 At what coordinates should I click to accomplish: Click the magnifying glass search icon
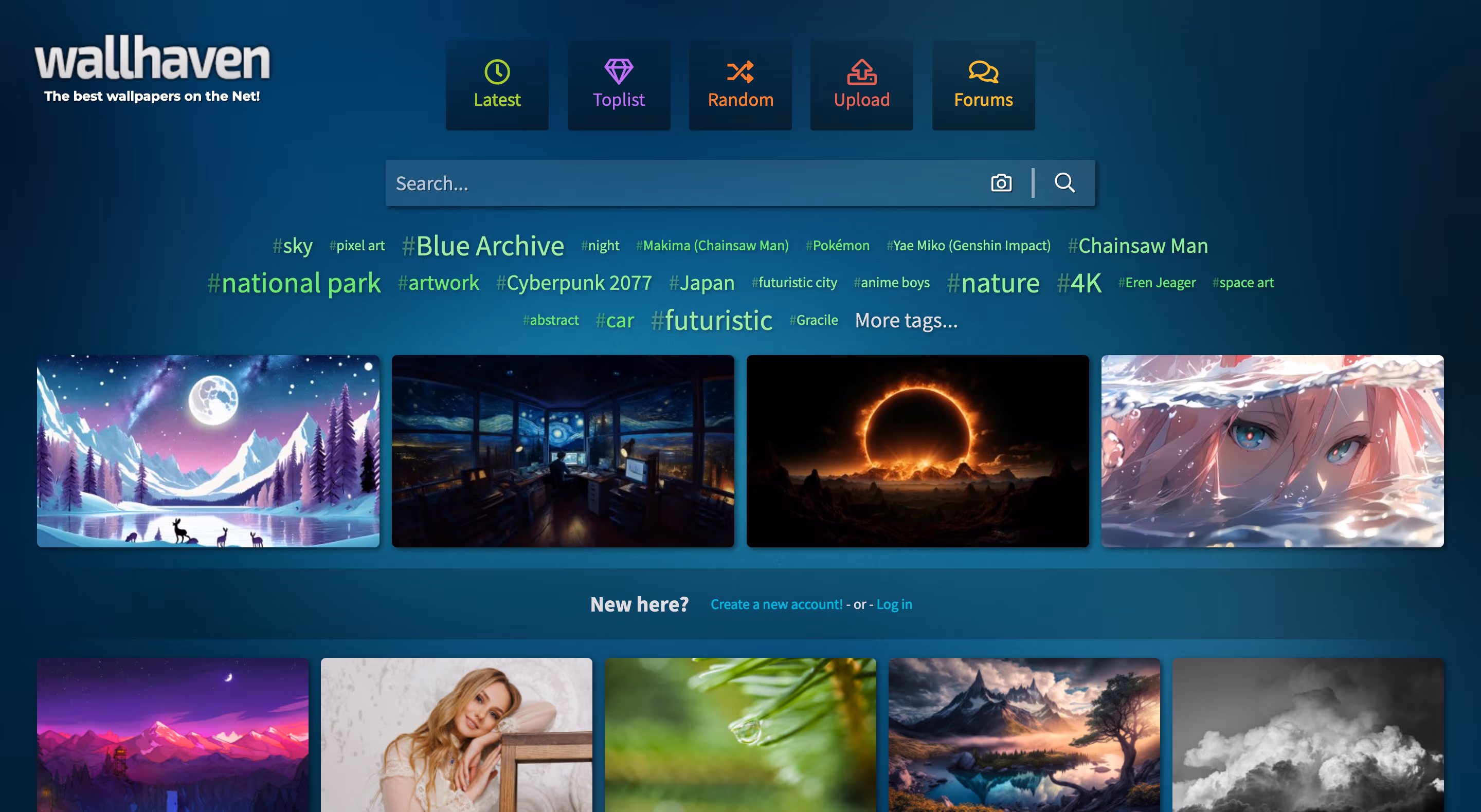(1064, 183)
